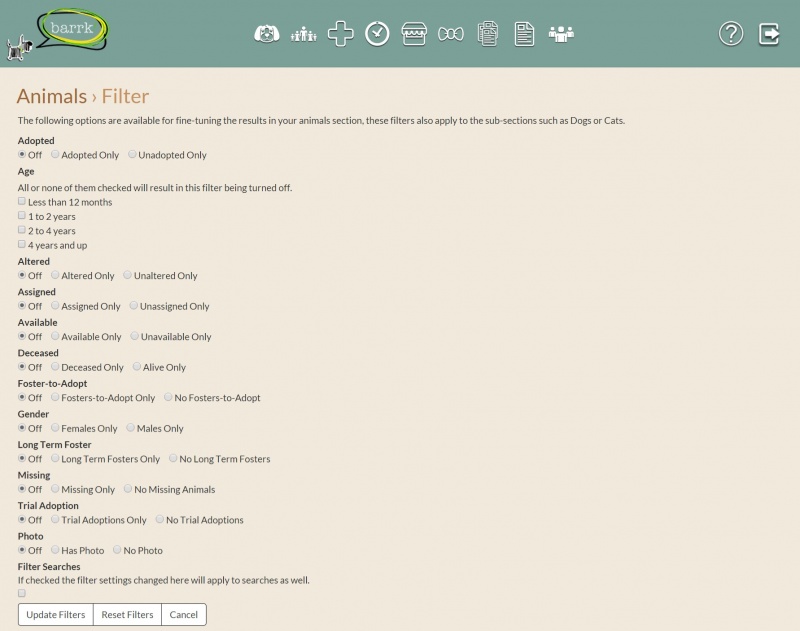Open the medical cross icon
800x631 pixels.
click(340, 34)
